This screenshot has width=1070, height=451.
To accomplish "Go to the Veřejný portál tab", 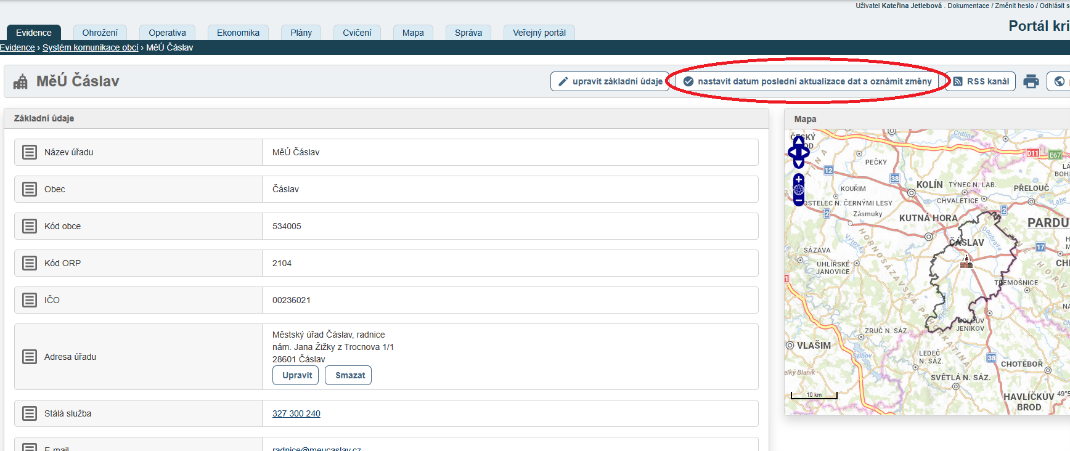I will [539, 33].
